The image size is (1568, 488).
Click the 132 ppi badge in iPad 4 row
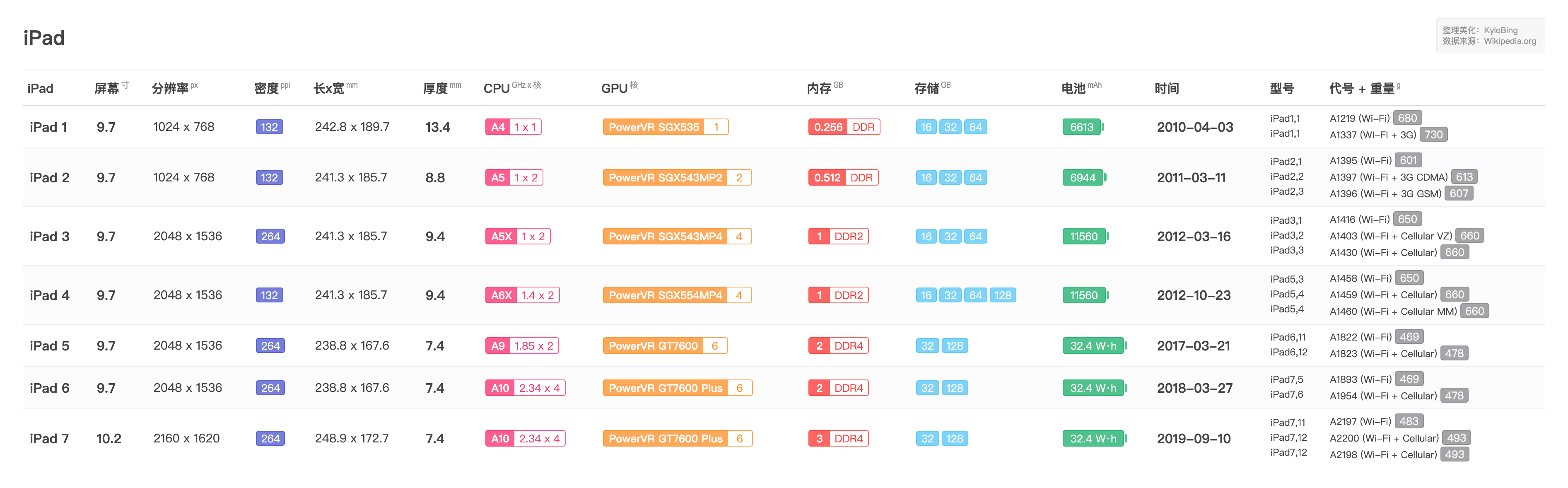pos(269,296)
